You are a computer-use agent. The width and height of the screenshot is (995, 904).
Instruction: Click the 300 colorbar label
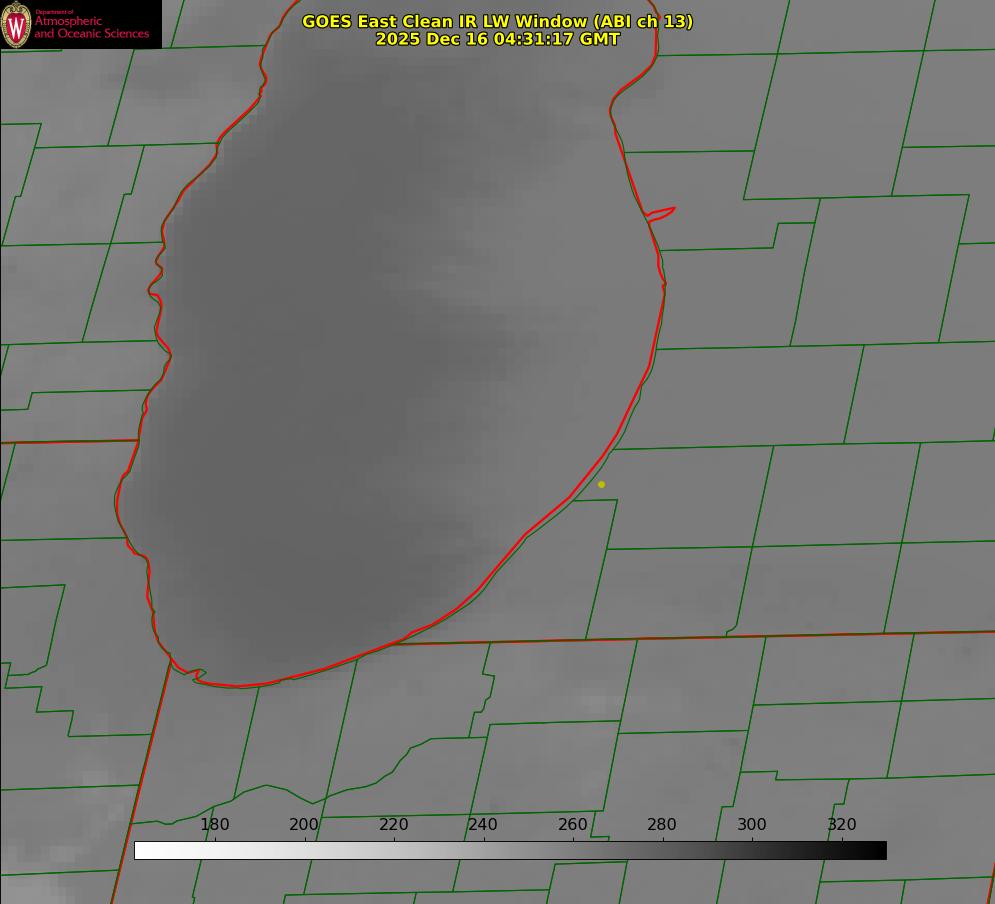point(752,824)
